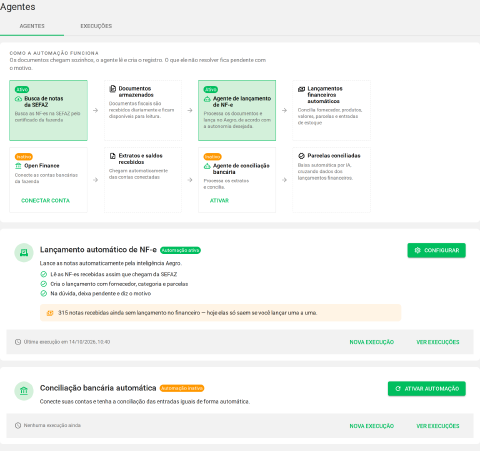Click the 'Como a automação funciona' heading

click(54, 53)
